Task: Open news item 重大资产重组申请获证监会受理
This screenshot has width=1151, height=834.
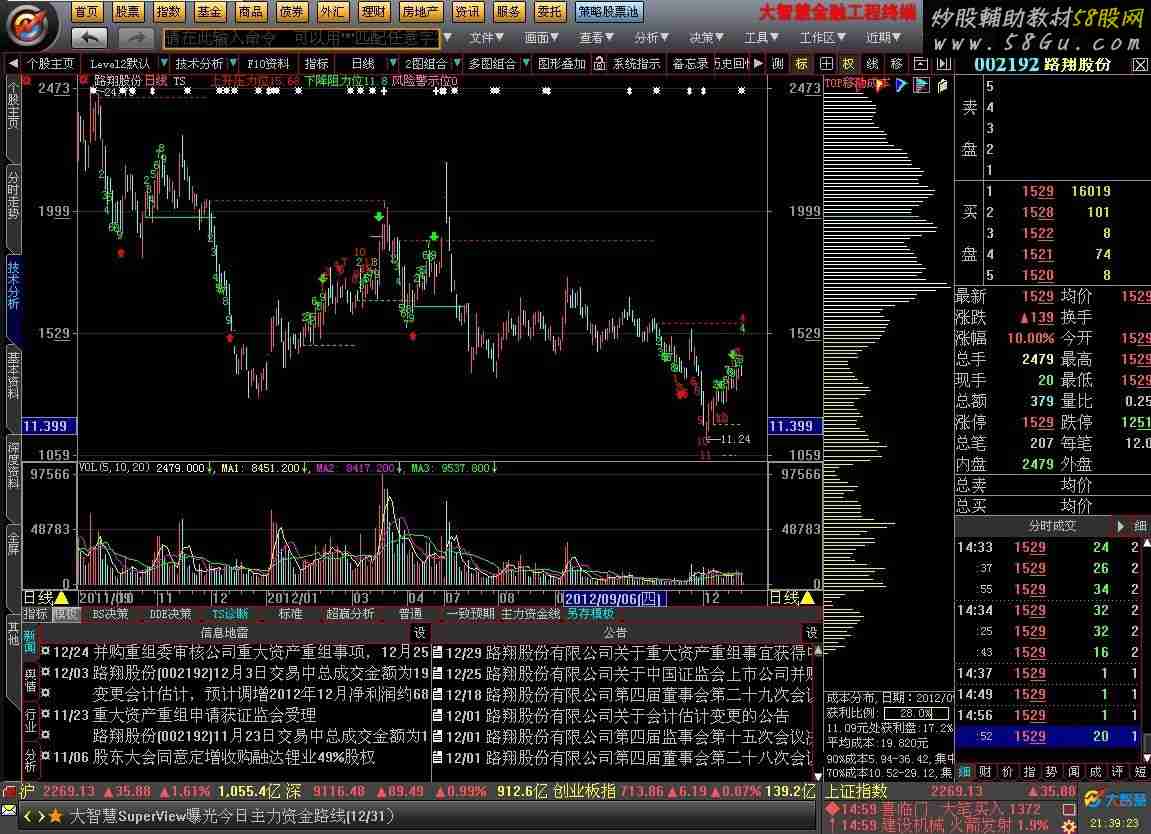Action: tap(204, 714)
